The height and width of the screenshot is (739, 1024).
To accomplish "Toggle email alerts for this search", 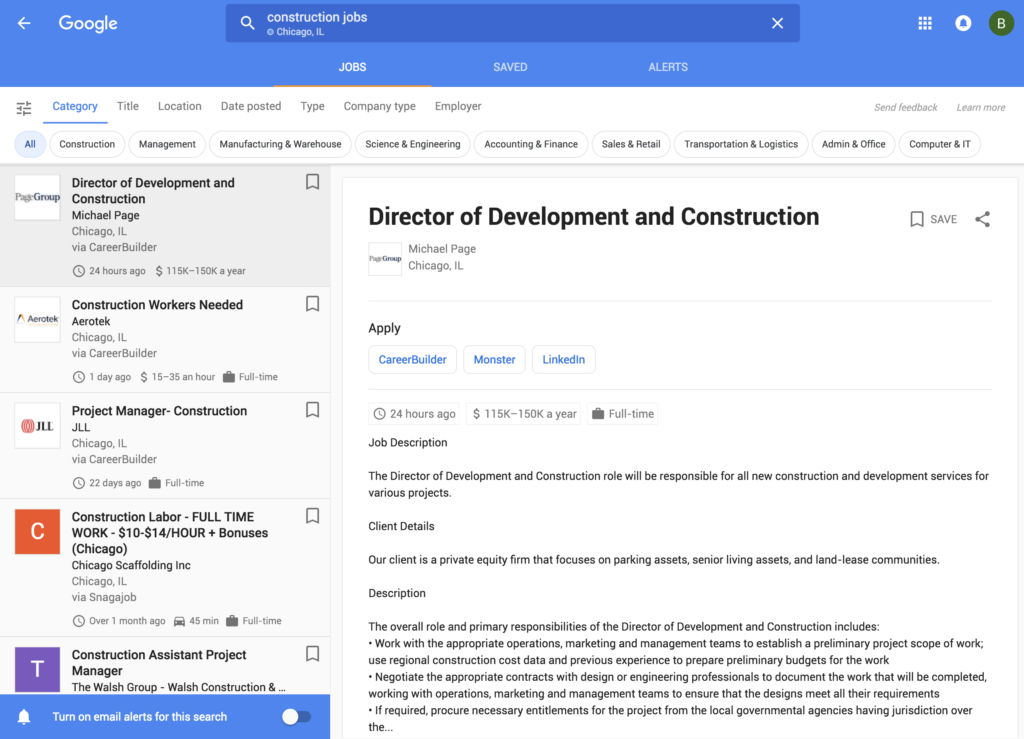I will [296, 716].
